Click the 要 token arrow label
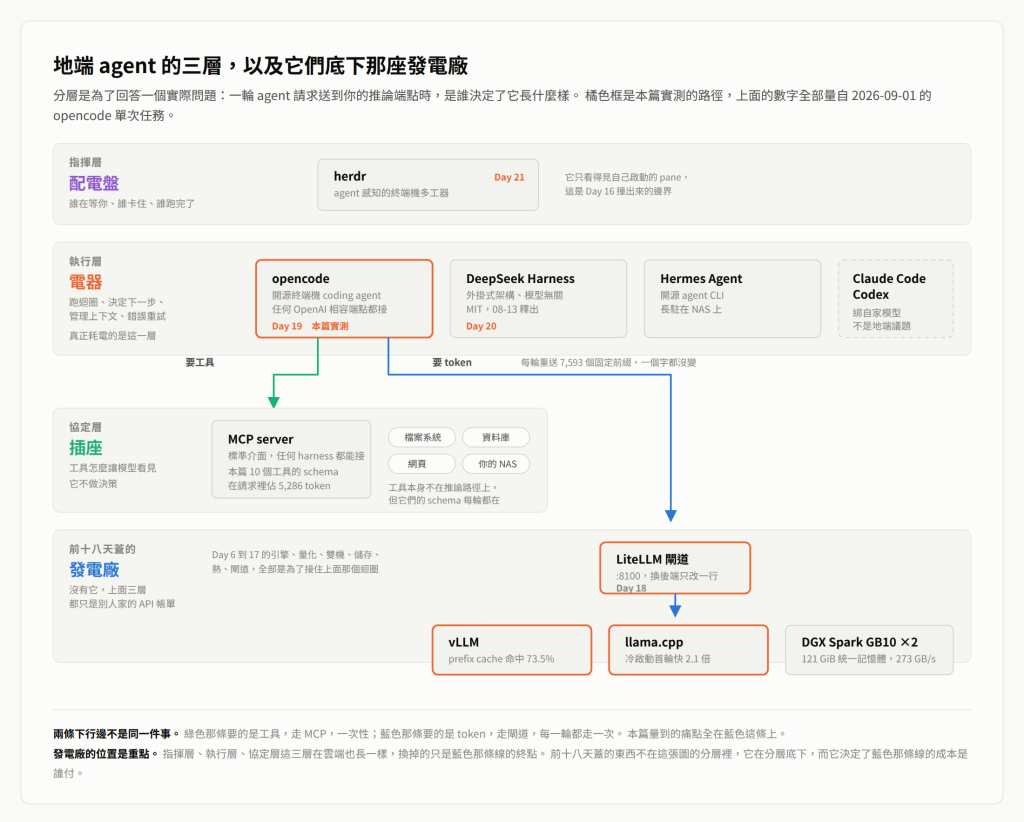1024x822 pixels. coord(452,362)
